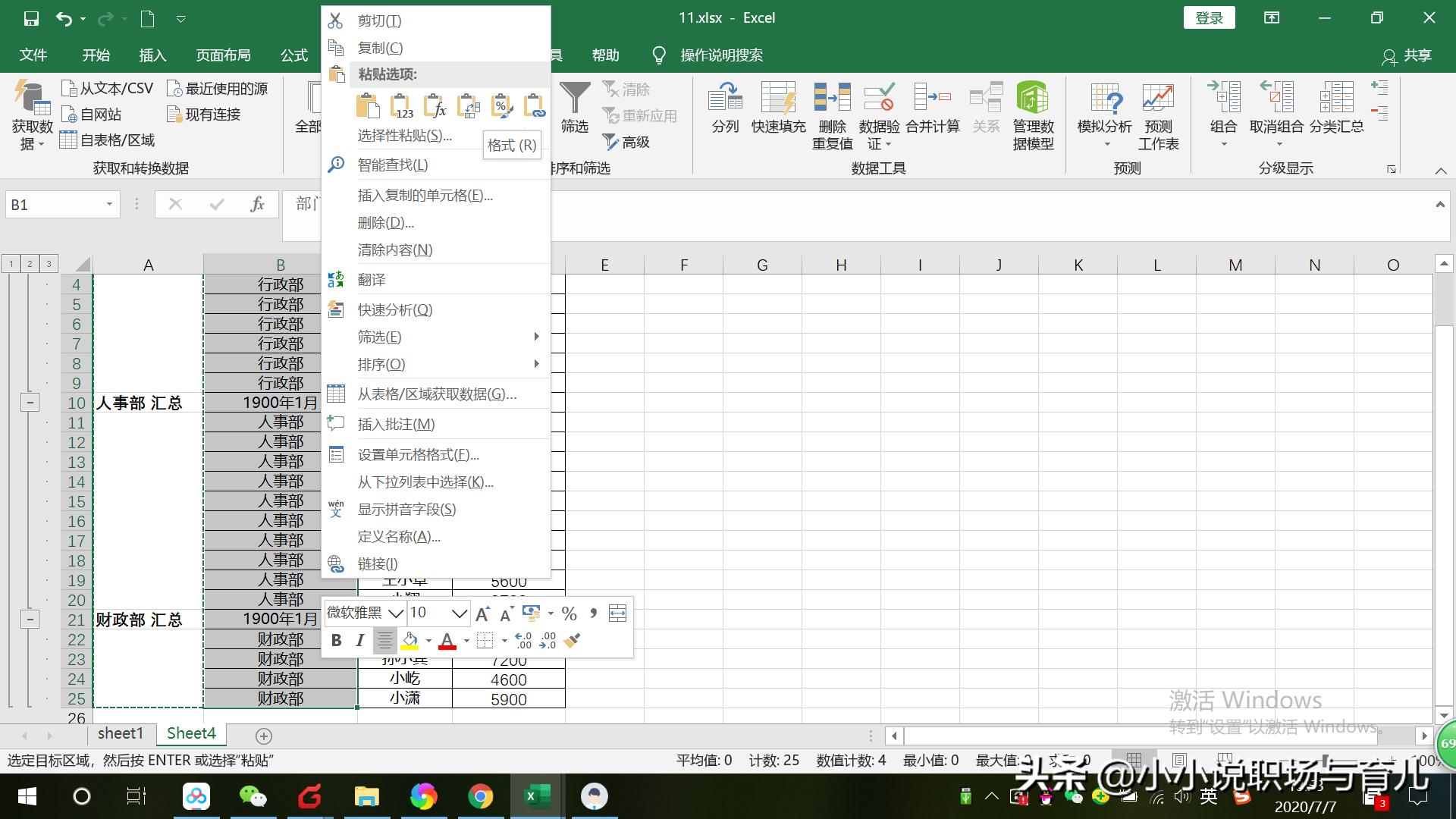The width and height of the screenshot is (1456, 819).
Task: Open the font size dropdown showing 10
Action: pos(459,613)
